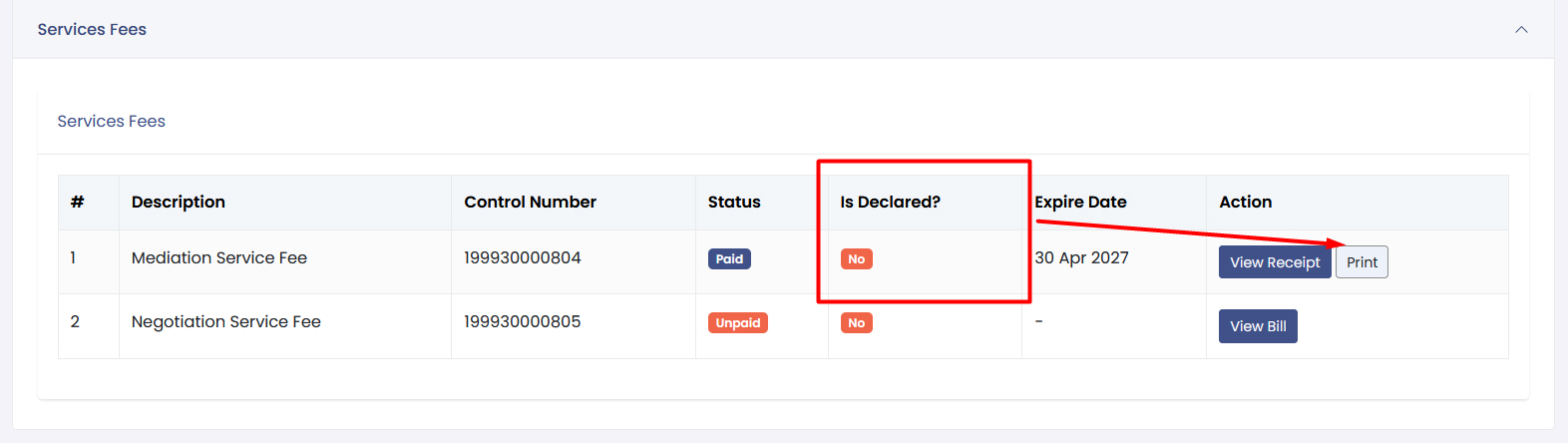Click the Unpaid status badge
Image resolution: width=1568 pixels, height=443 pixels.
tap(737, 323)
